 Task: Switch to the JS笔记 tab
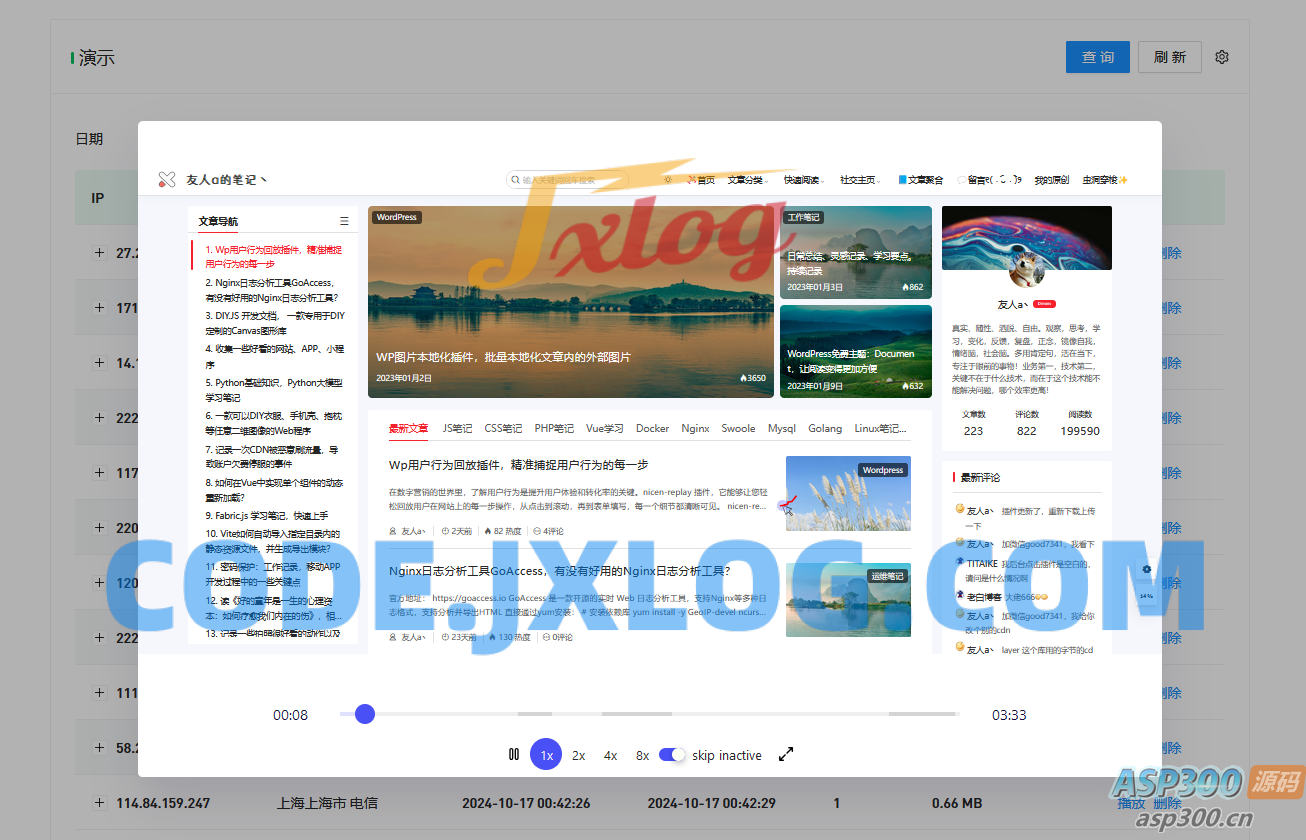coord(457,428)
